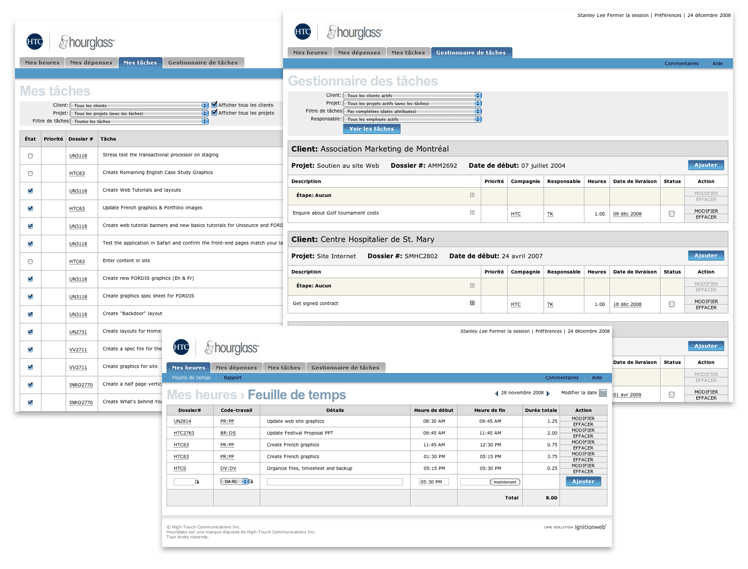Open Projet dropdown in Mes tâches window

139,114
